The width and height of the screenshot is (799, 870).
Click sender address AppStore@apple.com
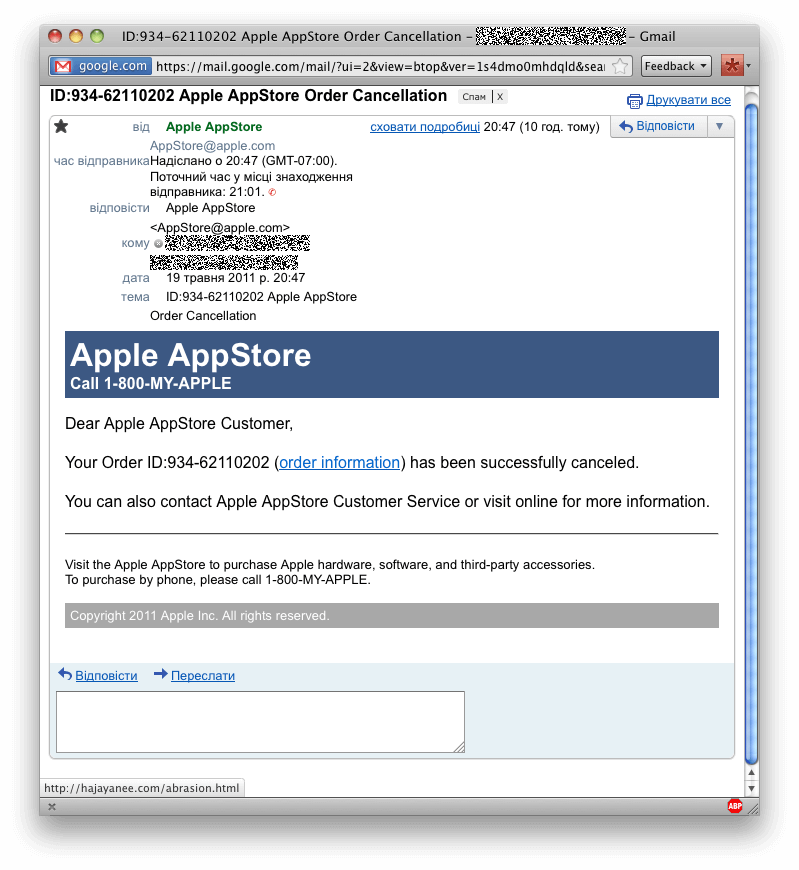pos(213,145)
